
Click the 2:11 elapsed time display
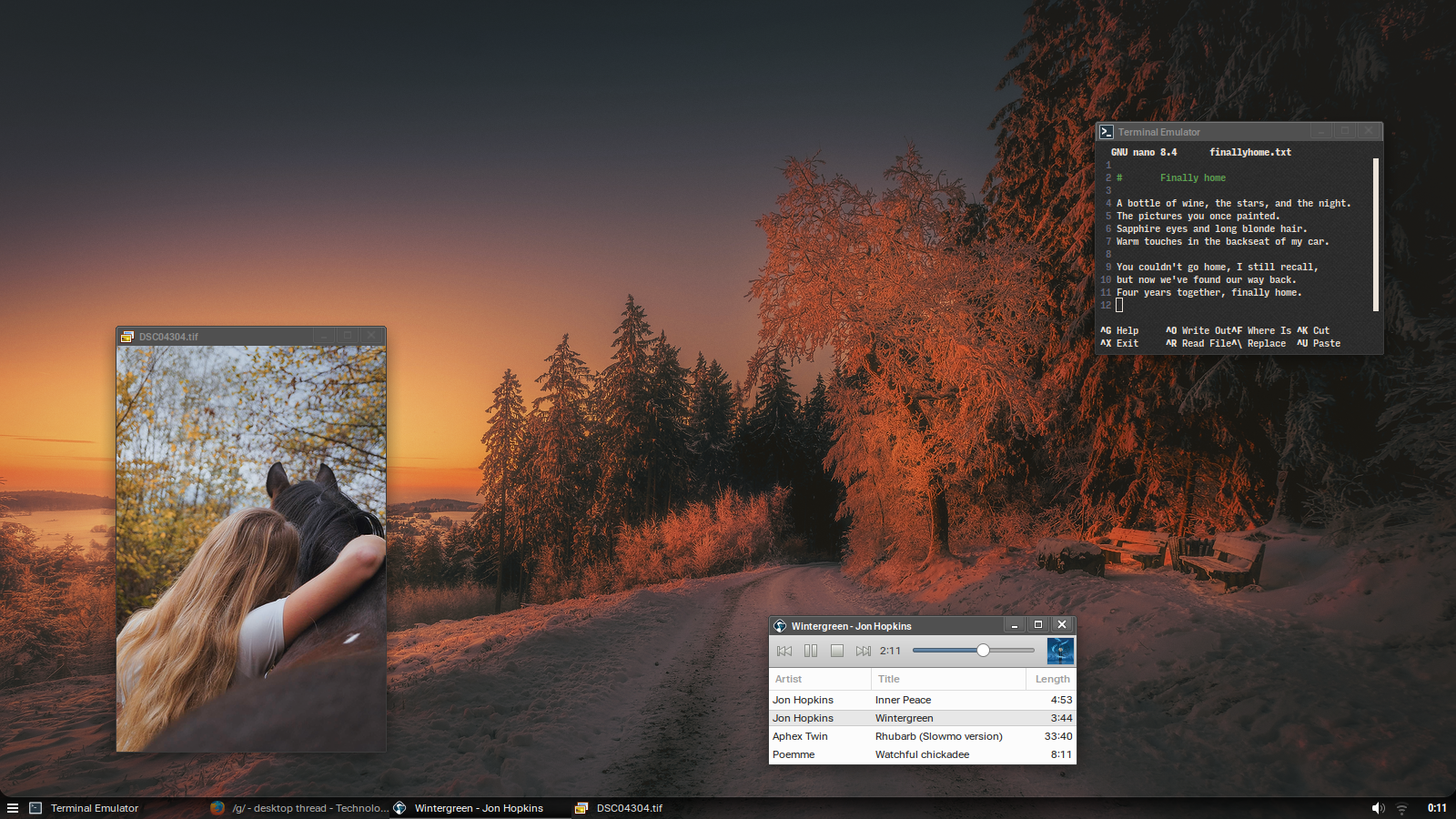(890, 651)
